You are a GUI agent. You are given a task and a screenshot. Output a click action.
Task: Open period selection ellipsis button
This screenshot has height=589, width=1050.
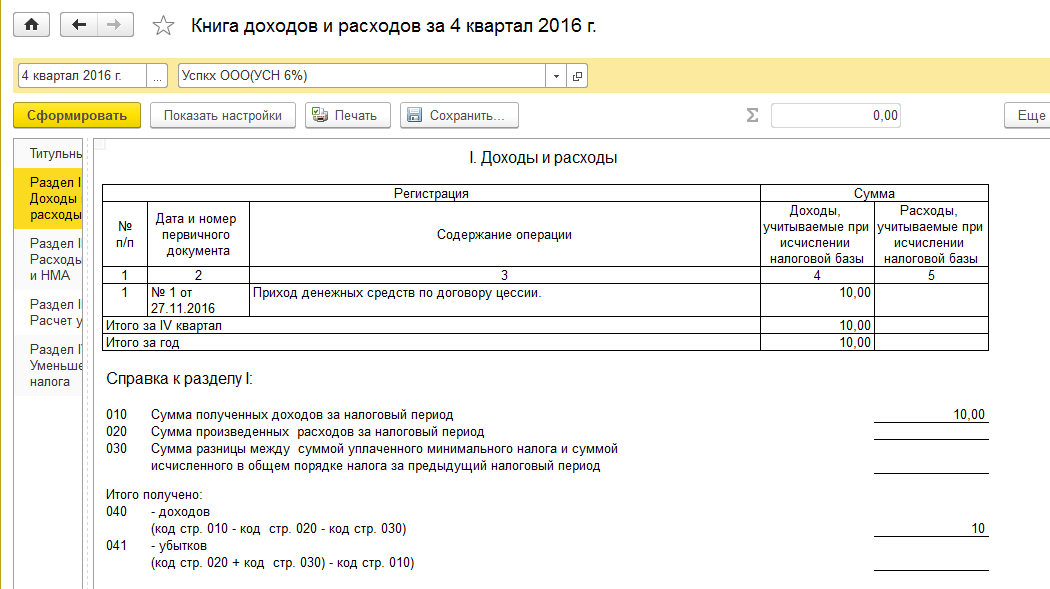(157, 76)
